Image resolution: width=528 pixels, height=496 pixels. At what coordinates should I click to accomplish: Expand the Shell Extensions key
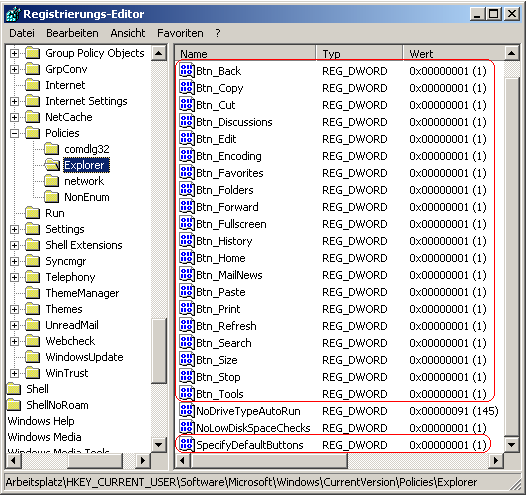click(14, 245)
